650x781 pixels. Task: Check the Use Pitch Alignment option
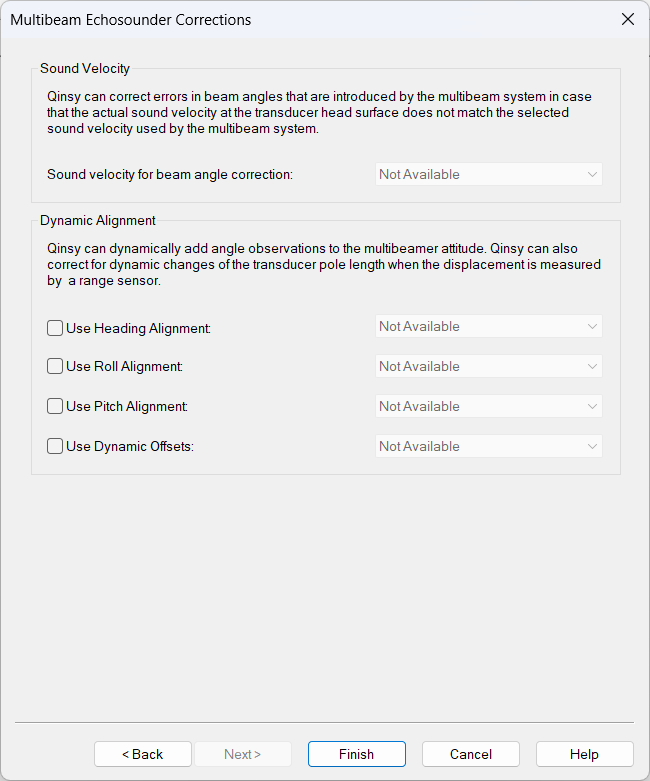55,406
